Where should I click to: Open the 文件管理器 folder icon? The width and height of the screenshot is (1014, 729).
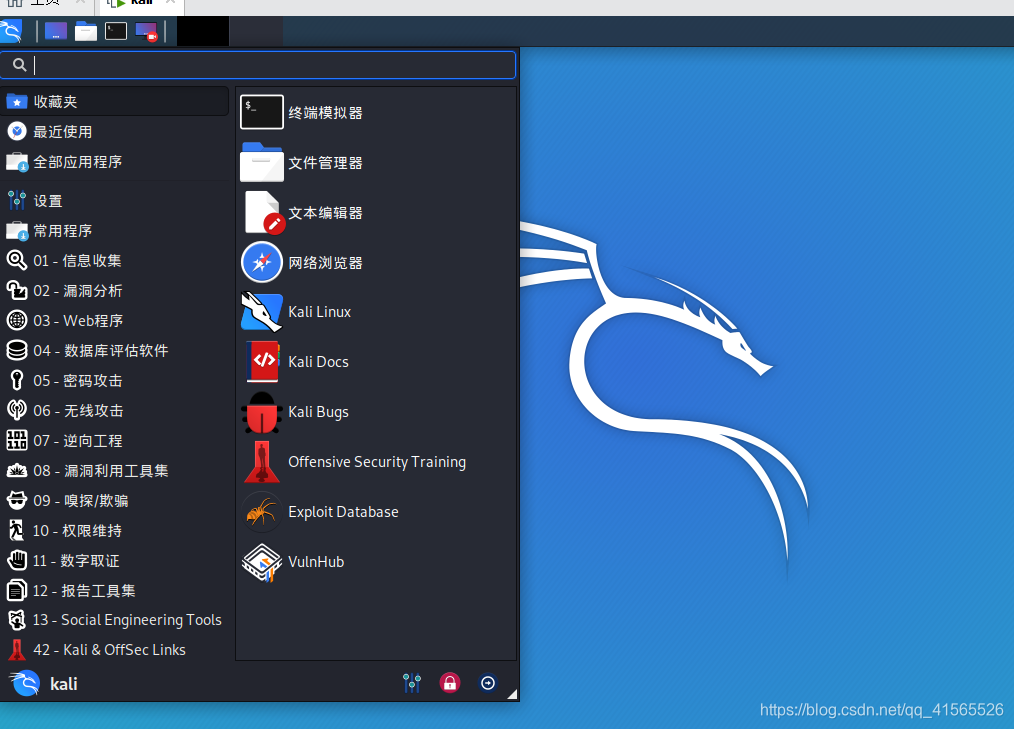(262, 162)
